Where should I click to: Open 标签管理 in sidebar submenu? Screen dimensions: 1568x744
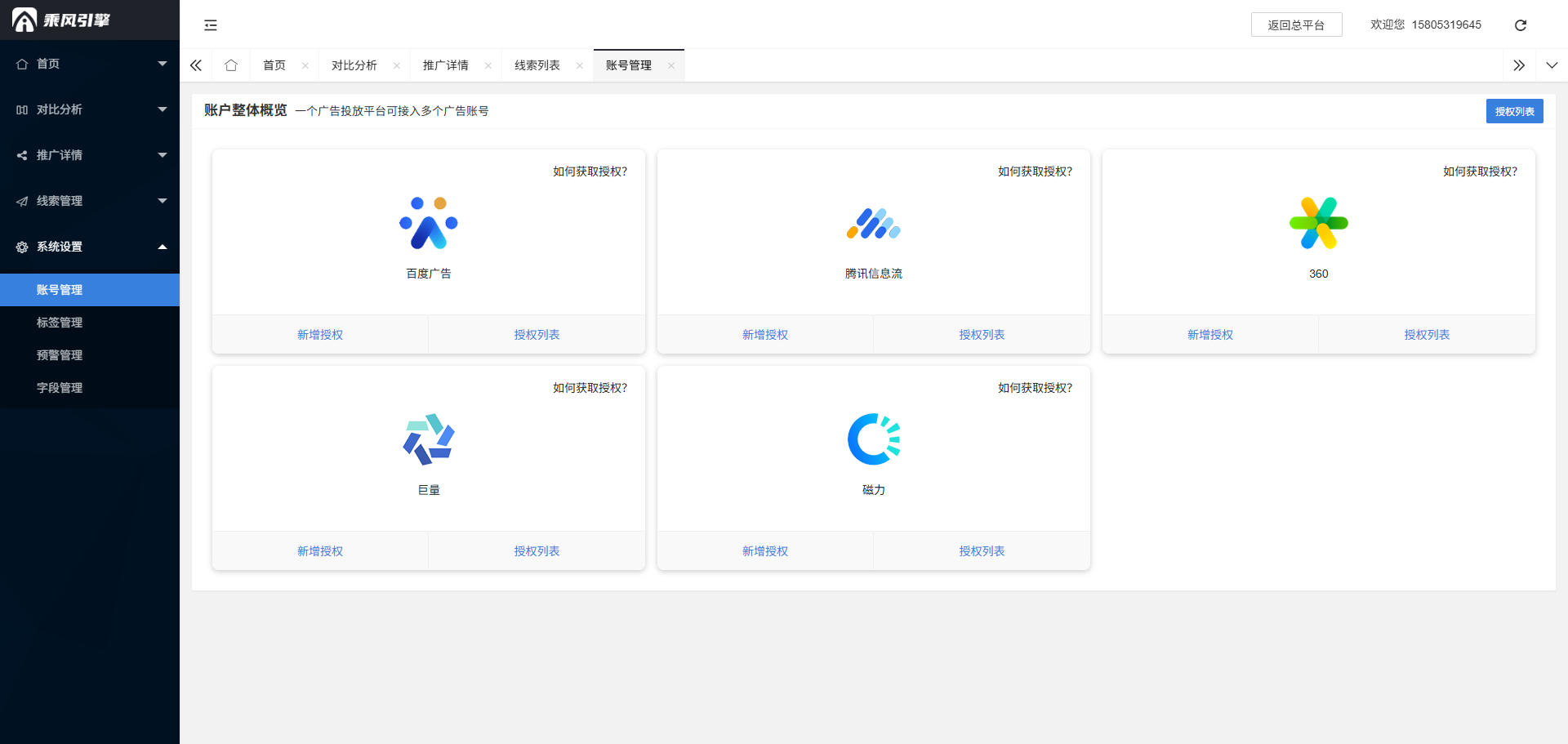click(x=60, y=323)
